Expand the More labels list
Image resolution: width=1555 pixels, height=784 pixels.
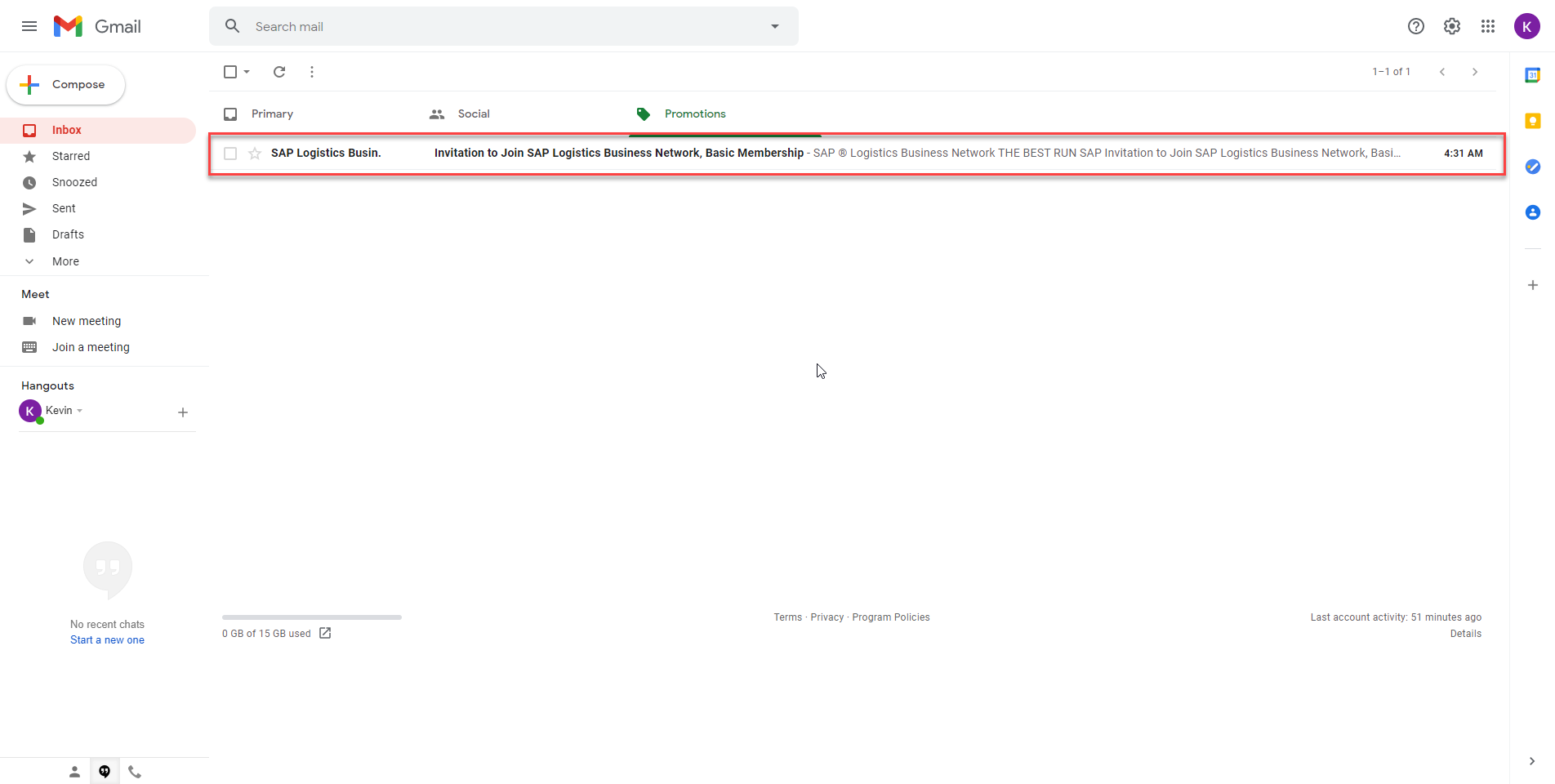tap(65, 261)
